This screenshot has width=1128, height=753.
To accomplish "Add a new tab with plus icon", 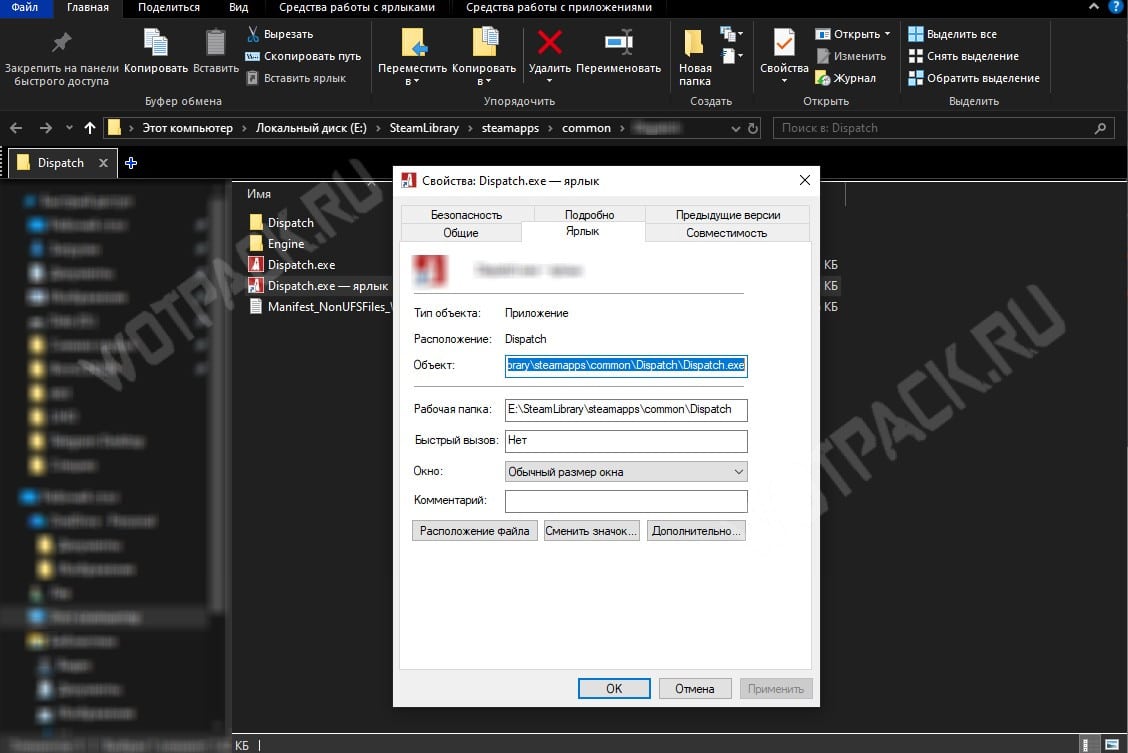I will click(x=130, y=163).
